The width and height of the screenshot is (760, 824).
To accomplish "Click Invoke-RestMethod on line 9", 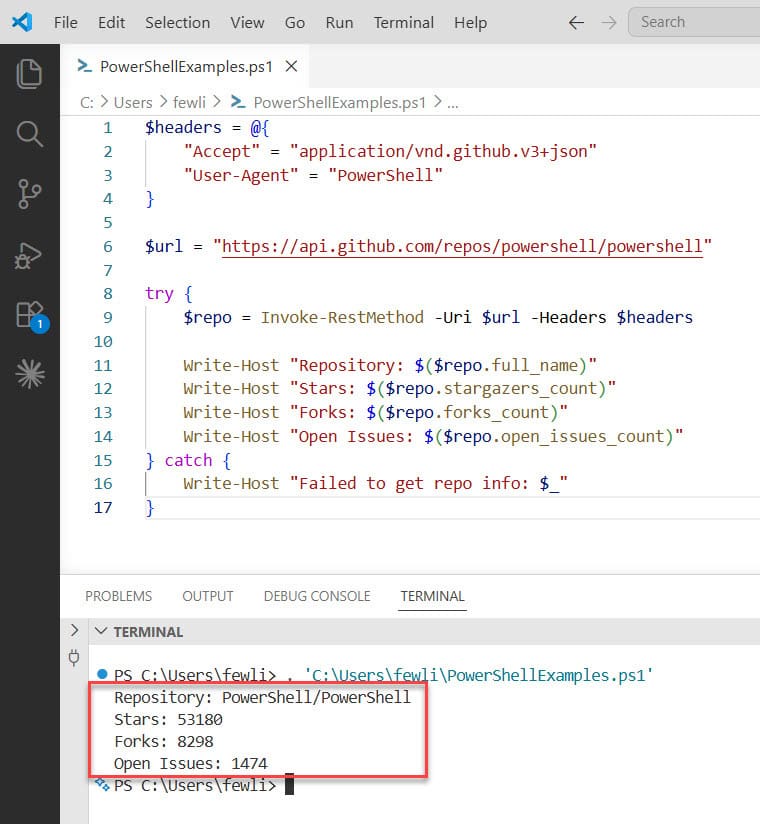I will tap(342, 317).
